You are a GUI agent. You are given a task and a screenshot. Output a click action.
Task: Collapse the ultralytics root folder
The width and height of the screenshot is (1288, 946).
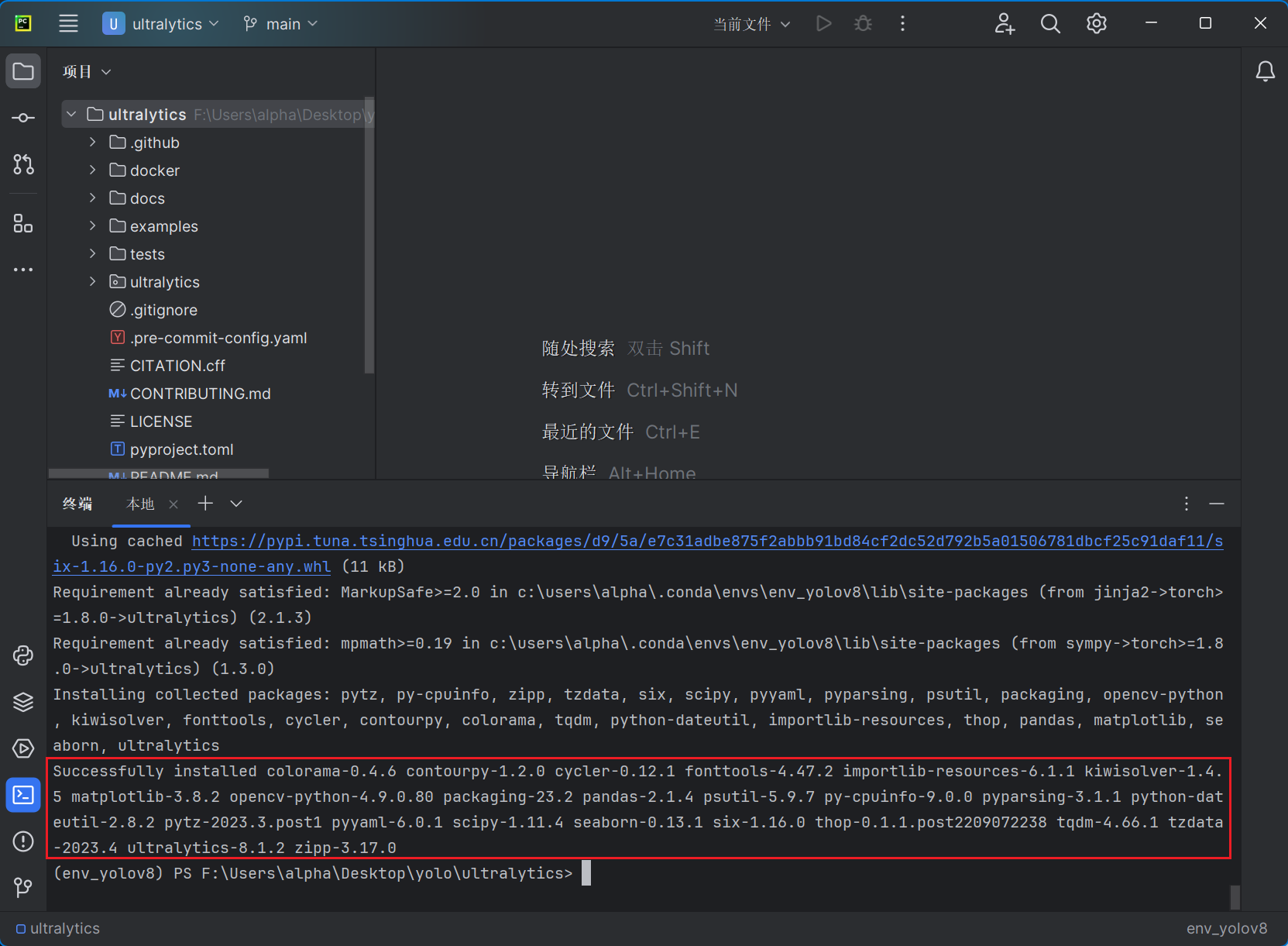click(x=71, y=115)
